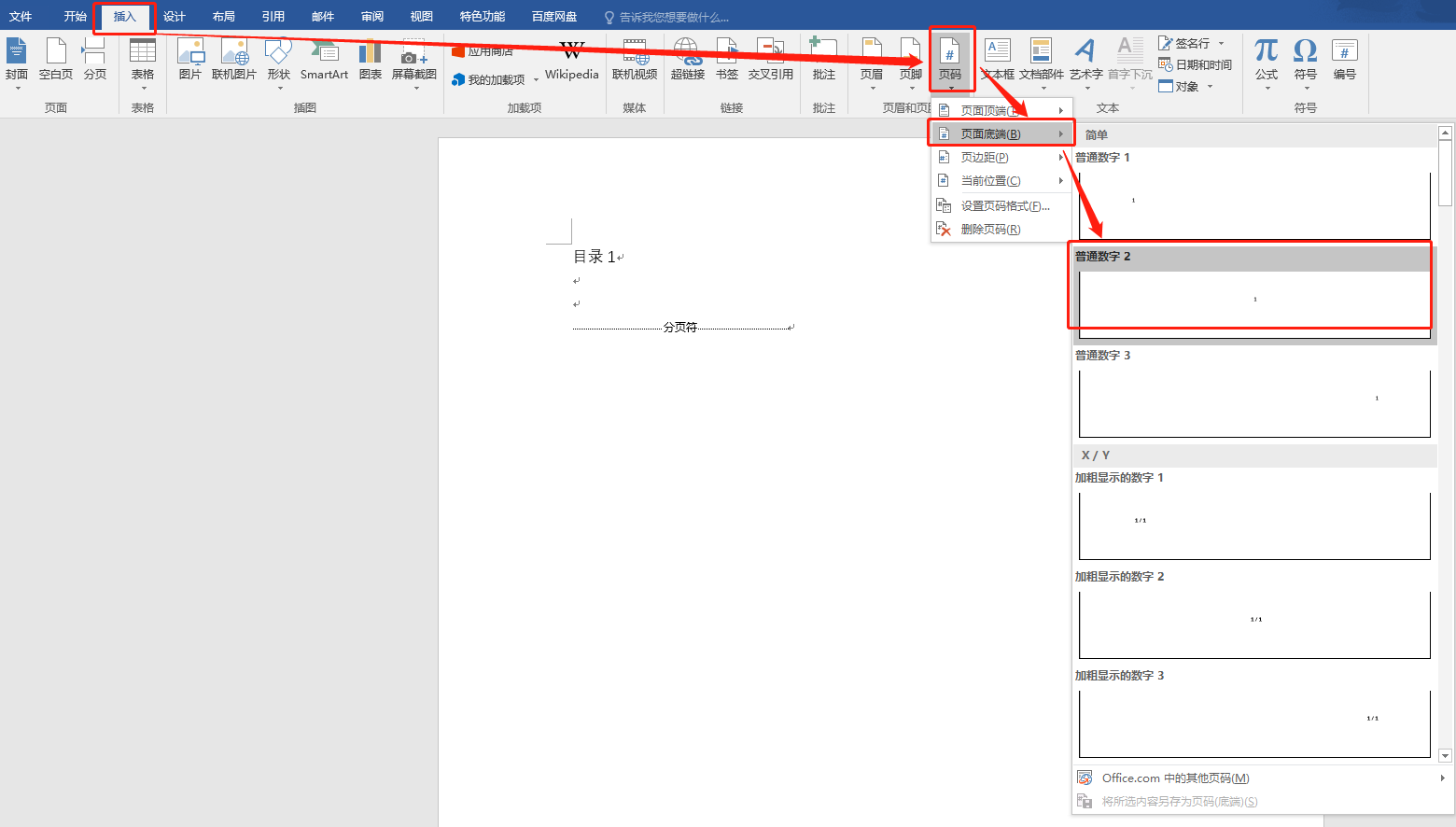Switch to the 审阅 tab

click(372, 16)
